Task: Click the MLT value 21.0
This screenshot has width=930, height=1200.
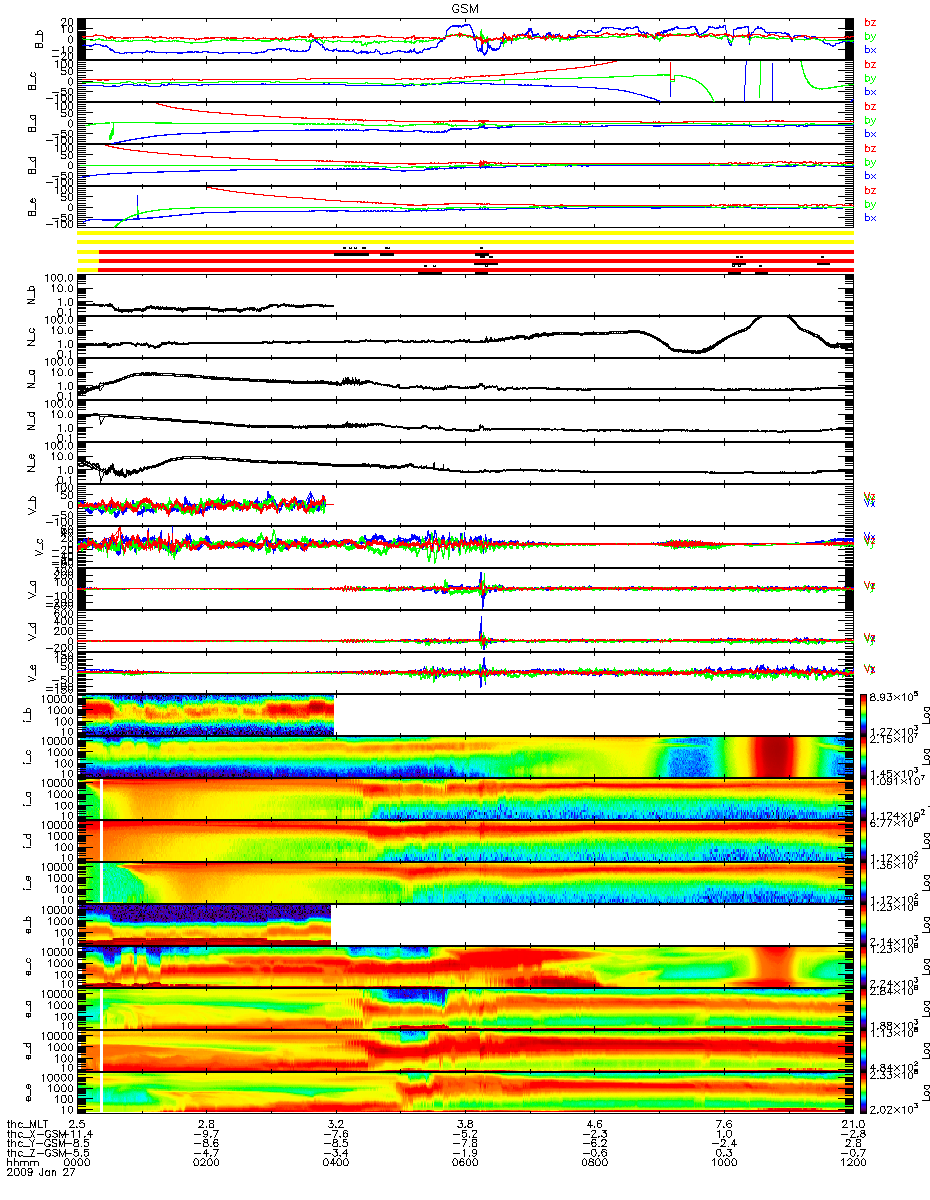Action: [852, 1123]
